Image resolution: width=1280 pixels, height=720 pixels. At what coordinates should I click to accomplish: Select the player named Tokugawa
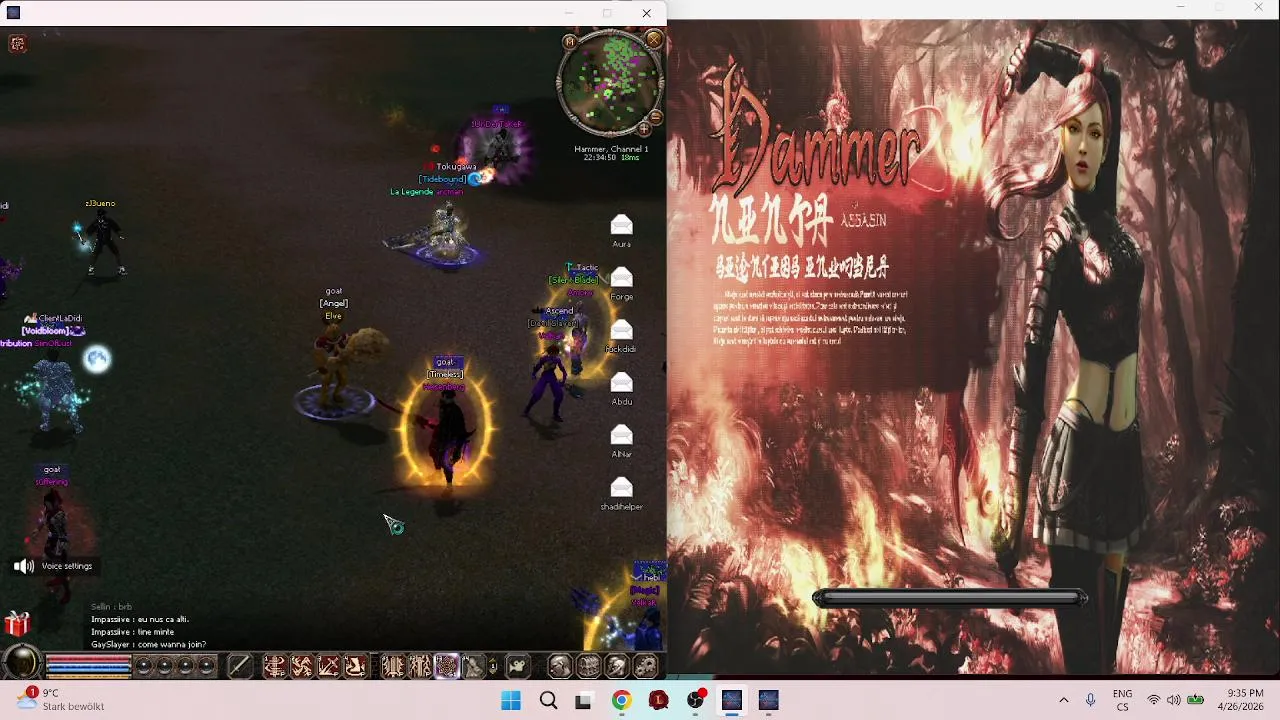tap(456, 167)
